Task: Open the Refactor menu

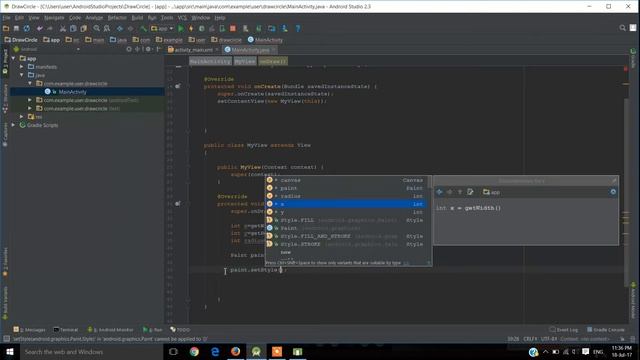Action: pos(117,18)
